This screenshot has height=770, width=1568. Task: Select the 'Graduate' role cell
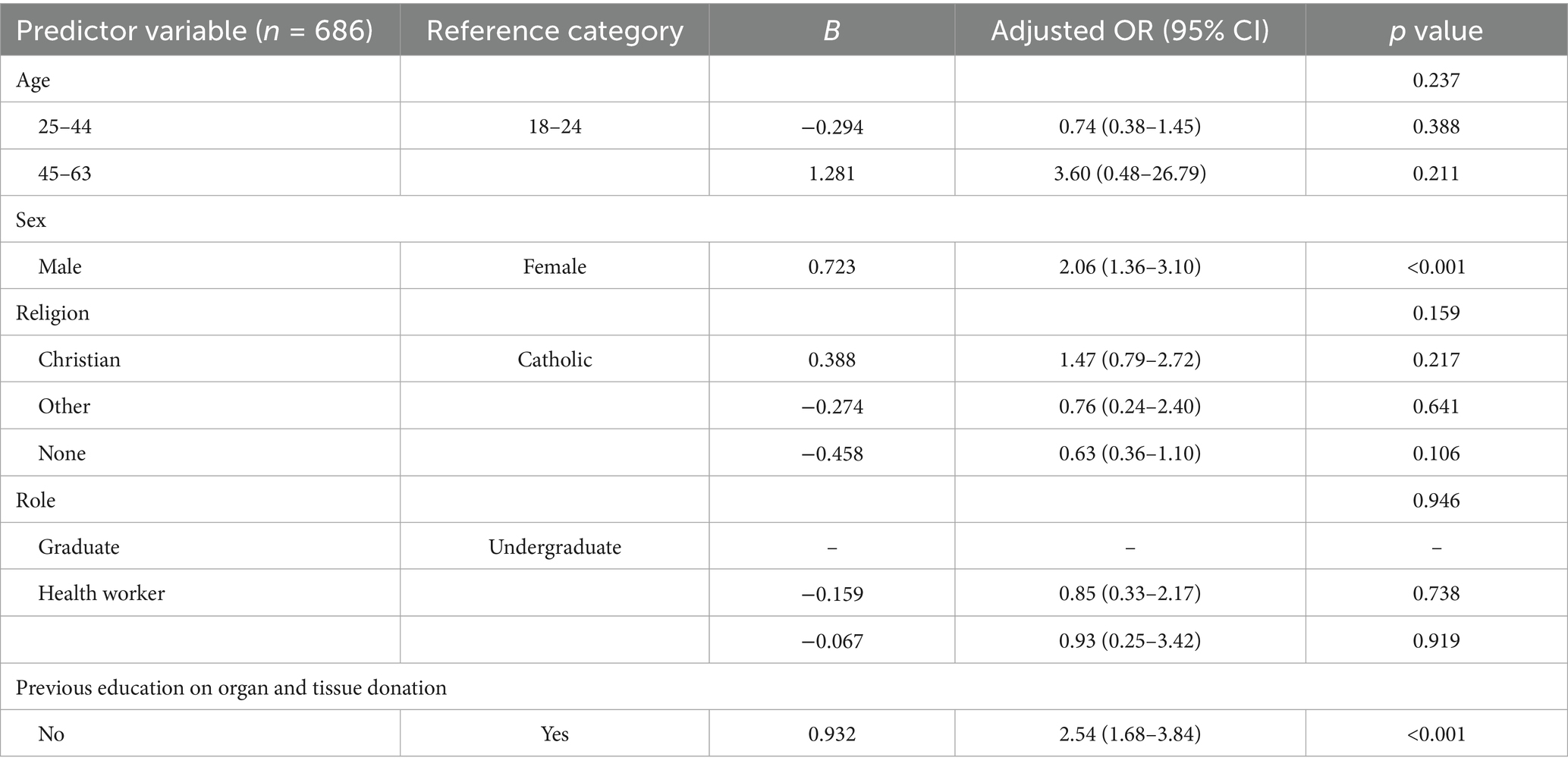pyautogui.click(x=79, y=547)
